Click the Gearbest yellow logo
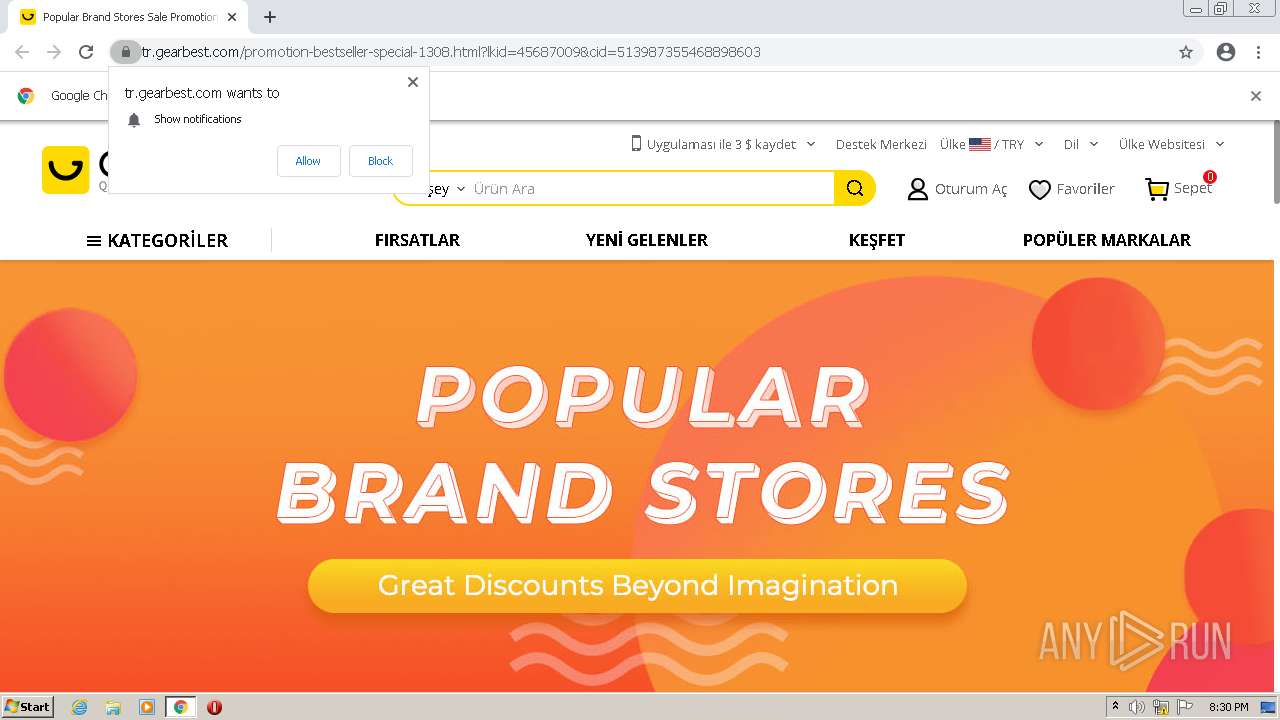The width and height of the screenshot is (1280, 720). (65, 169)
